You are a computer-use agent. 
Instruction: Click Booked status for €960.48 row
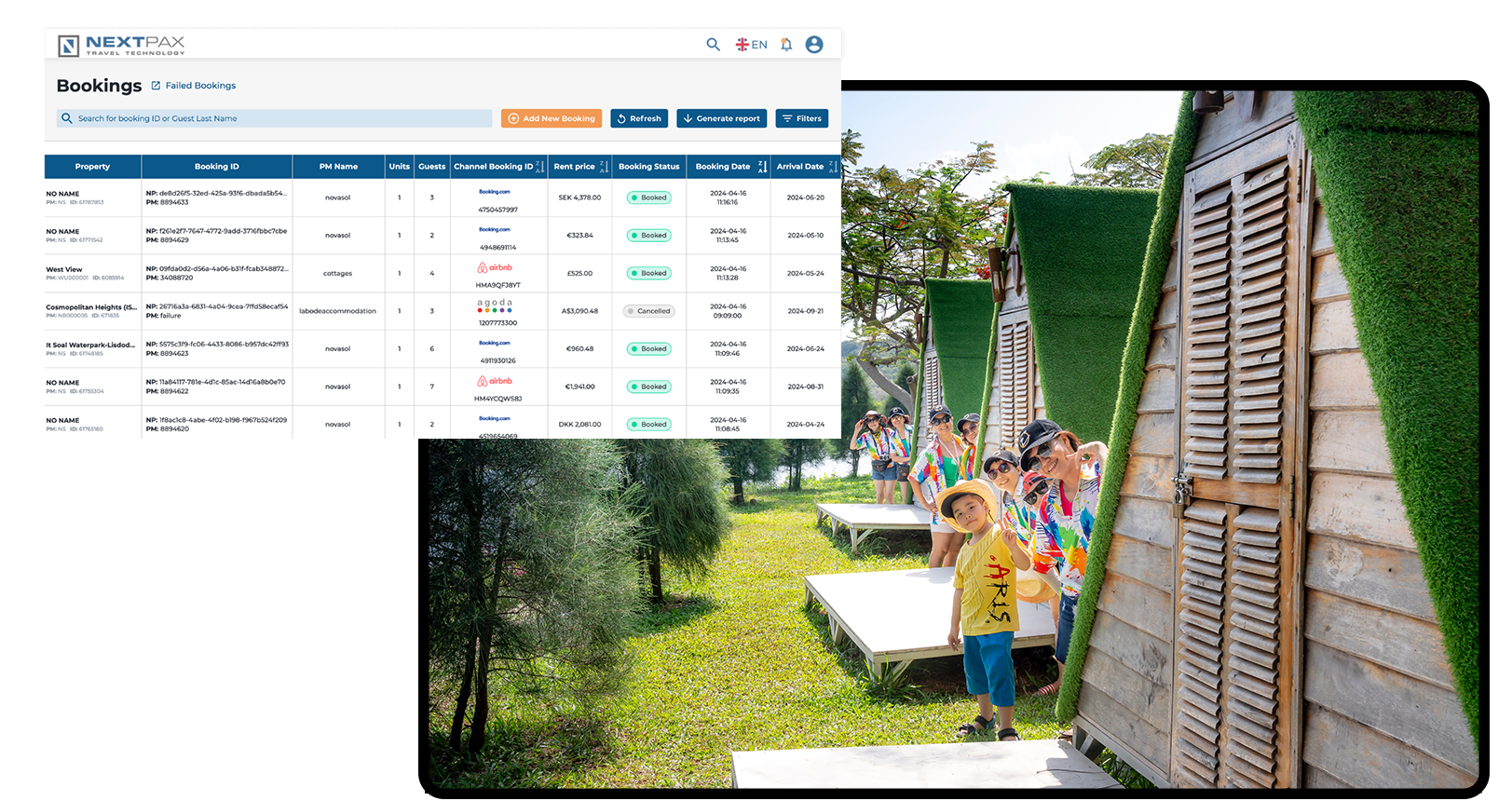(648, 348)
